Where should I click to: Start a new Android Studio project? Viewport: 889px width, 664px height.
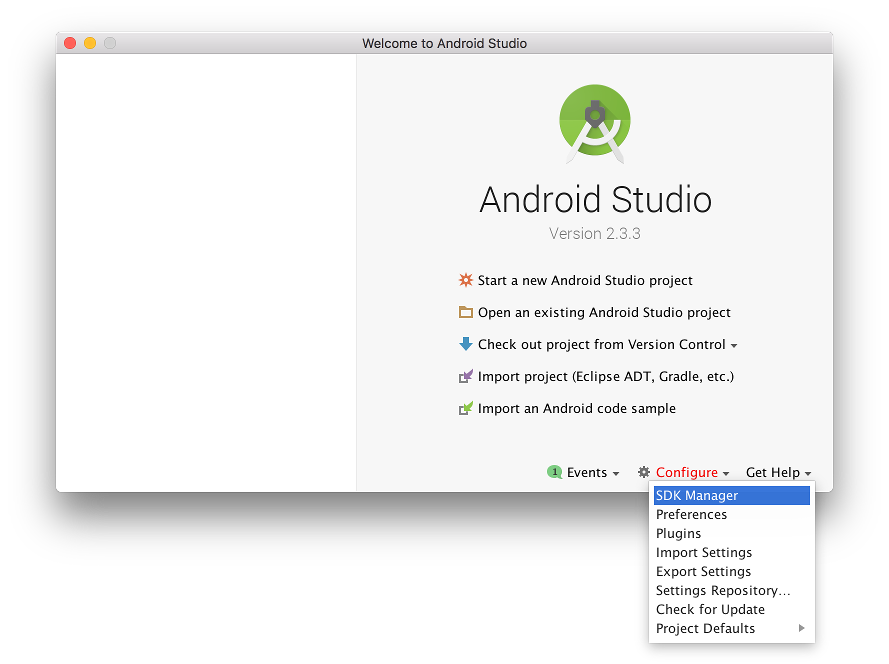pos(585,280)
